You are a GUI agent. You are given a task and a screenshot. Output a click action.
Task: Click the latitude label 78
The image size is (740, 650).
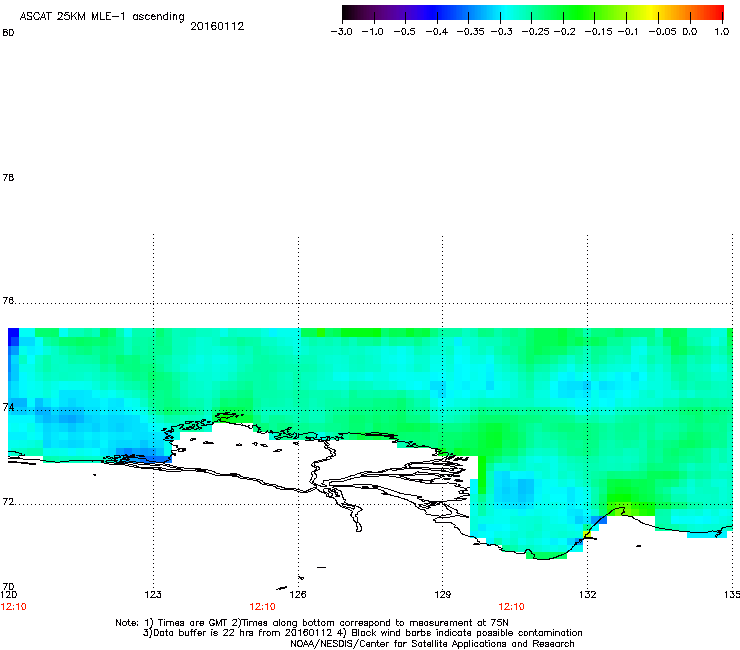pyautogui.click(x=8, y=177)
